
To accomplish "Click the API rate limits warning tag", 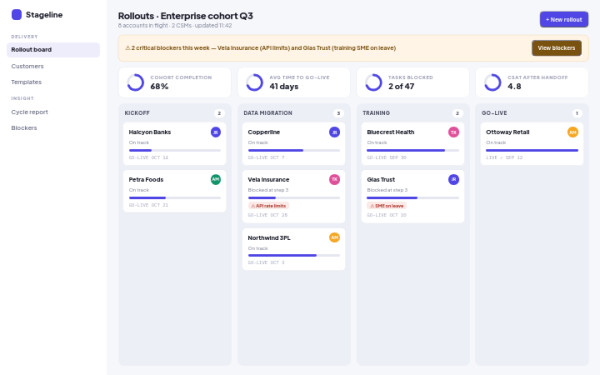I will (268, 206).
